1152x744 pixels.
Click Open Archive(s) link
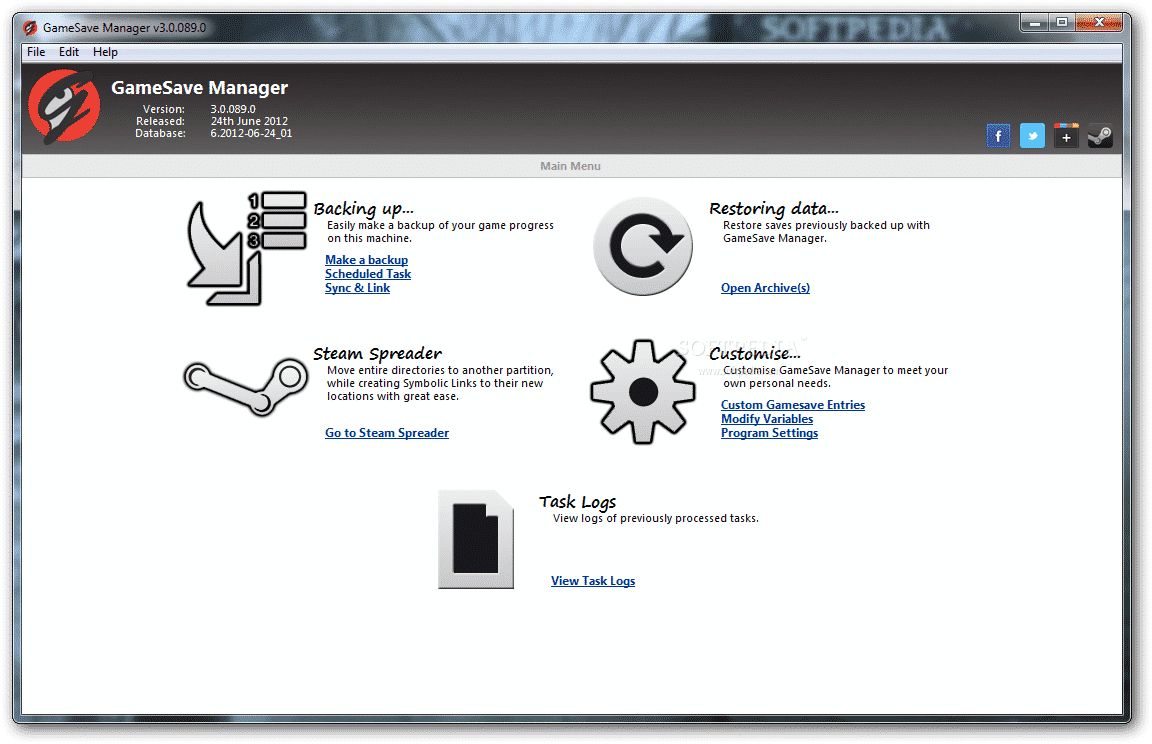[x=765, y=288]
